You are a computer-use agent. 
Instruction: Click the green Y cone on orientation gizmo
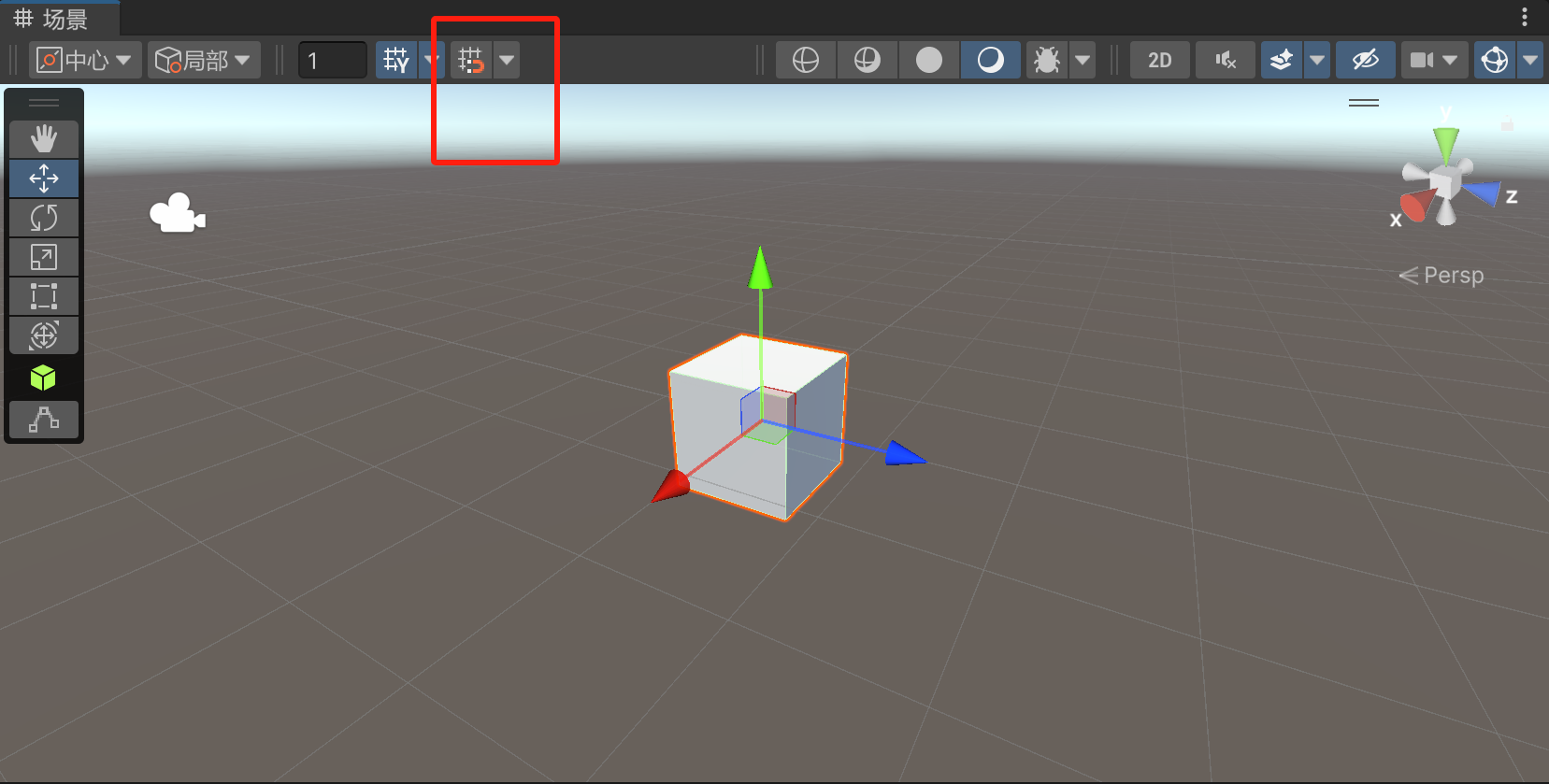coord(1446,144)
